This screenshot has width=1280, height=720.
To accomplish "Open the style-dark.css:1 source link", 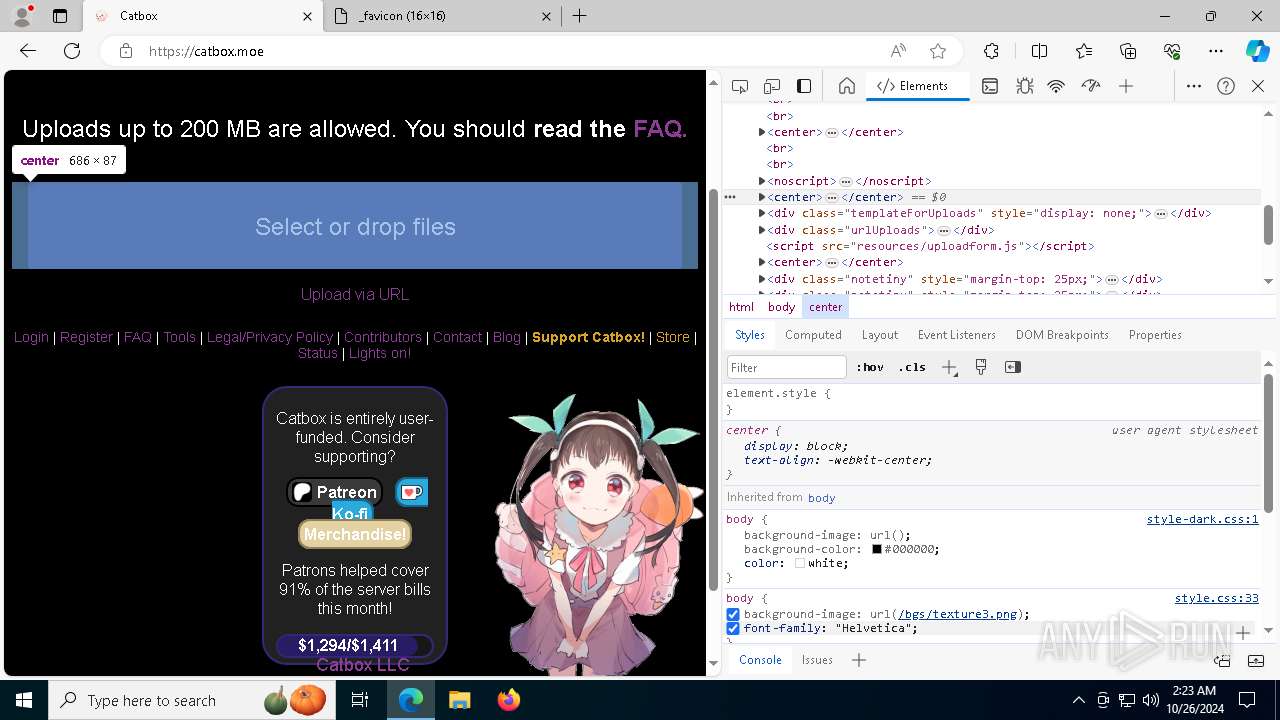I will (x=1202, y=520).
